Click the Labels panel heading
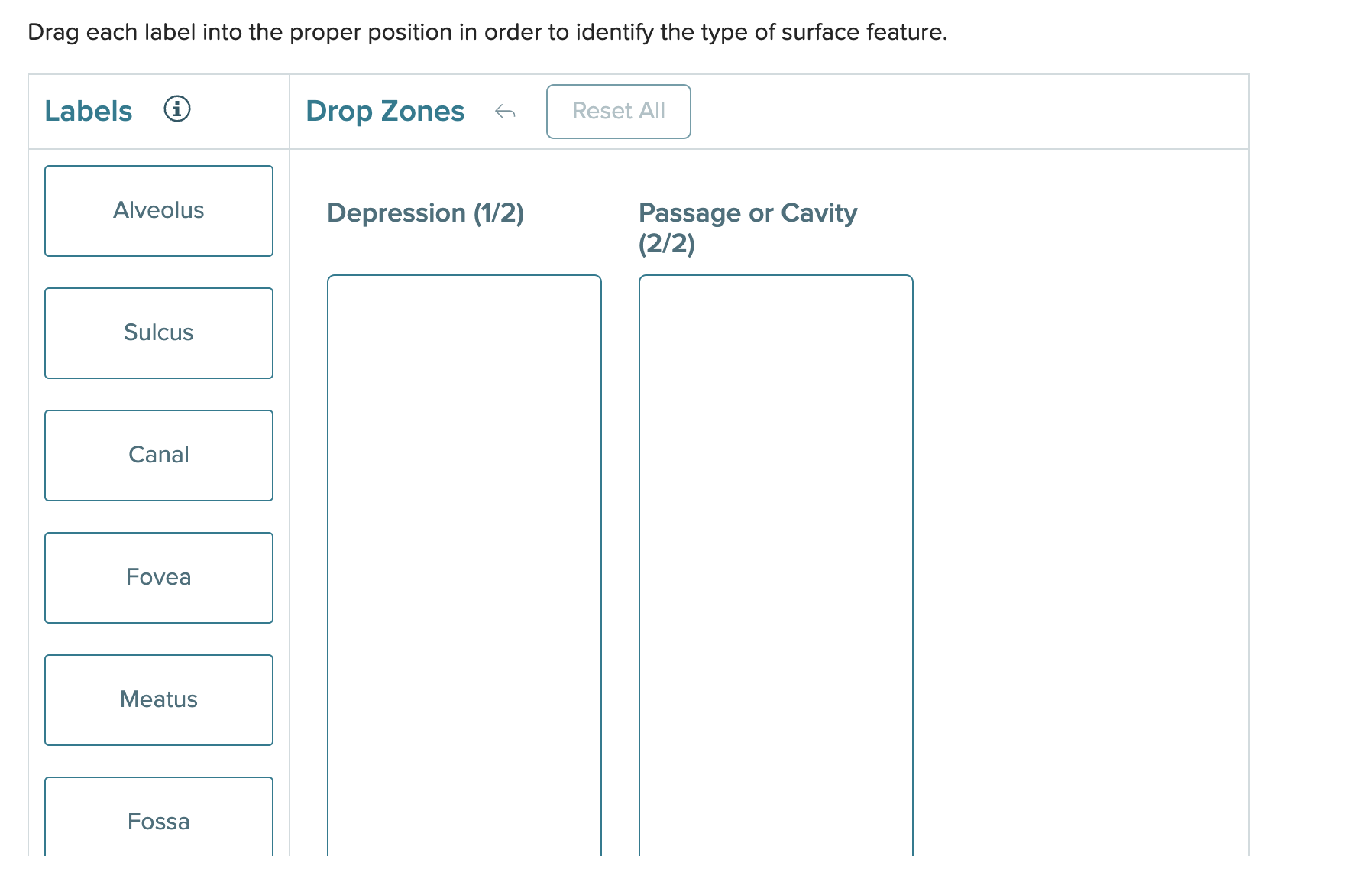 click(88, 110)
